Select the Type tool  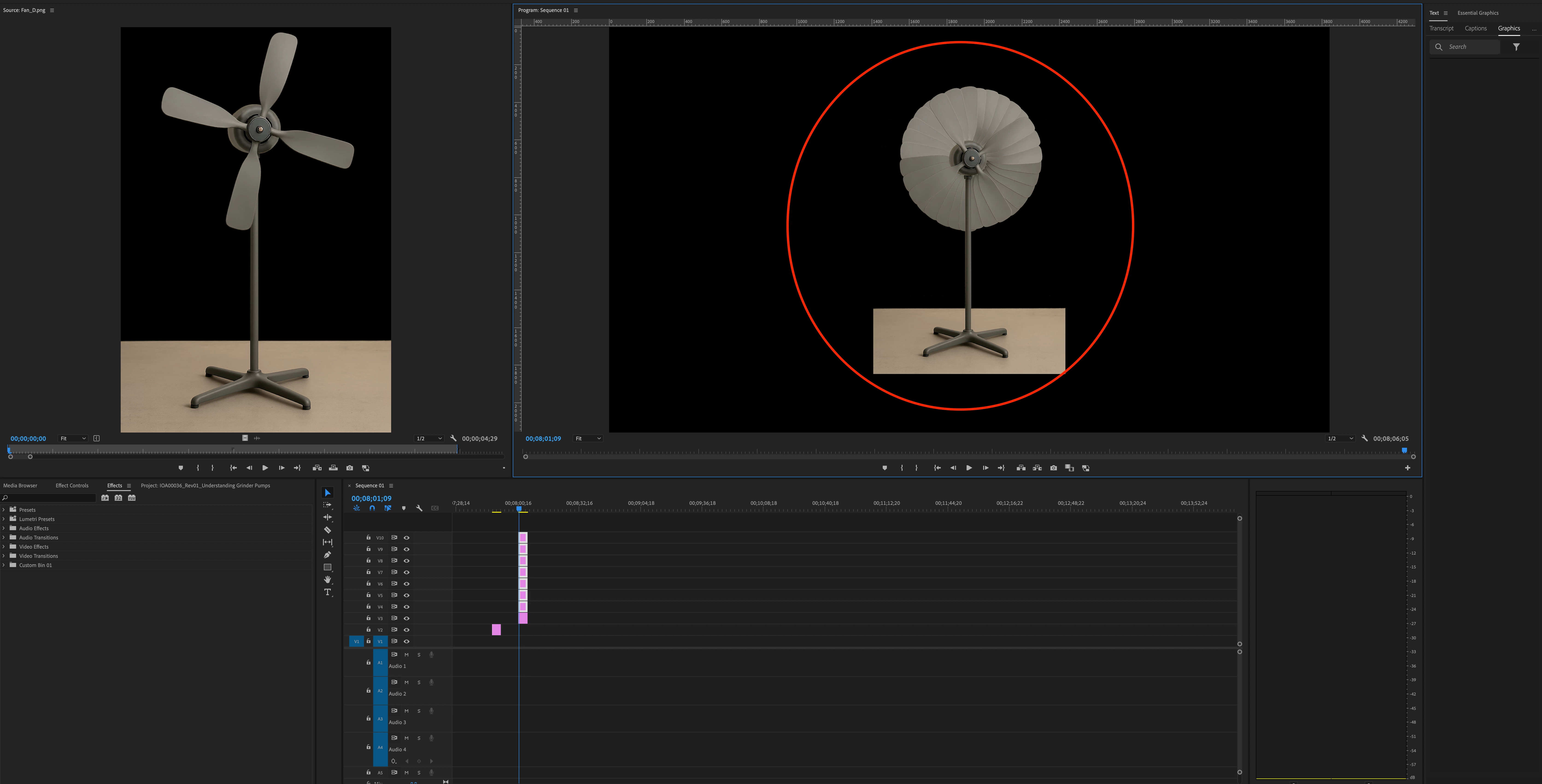click(327, 592)
